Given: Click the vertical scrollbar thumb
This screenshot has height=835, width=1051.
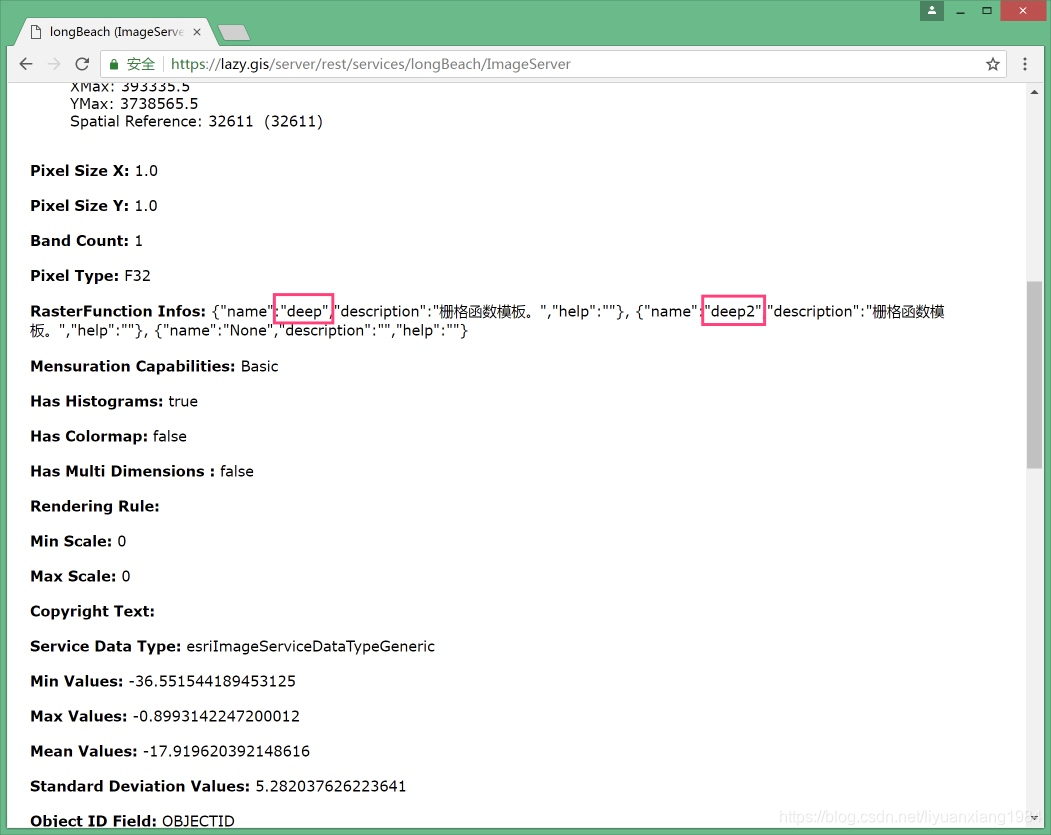Looking at the screenshot, I should pos(1034,374).
